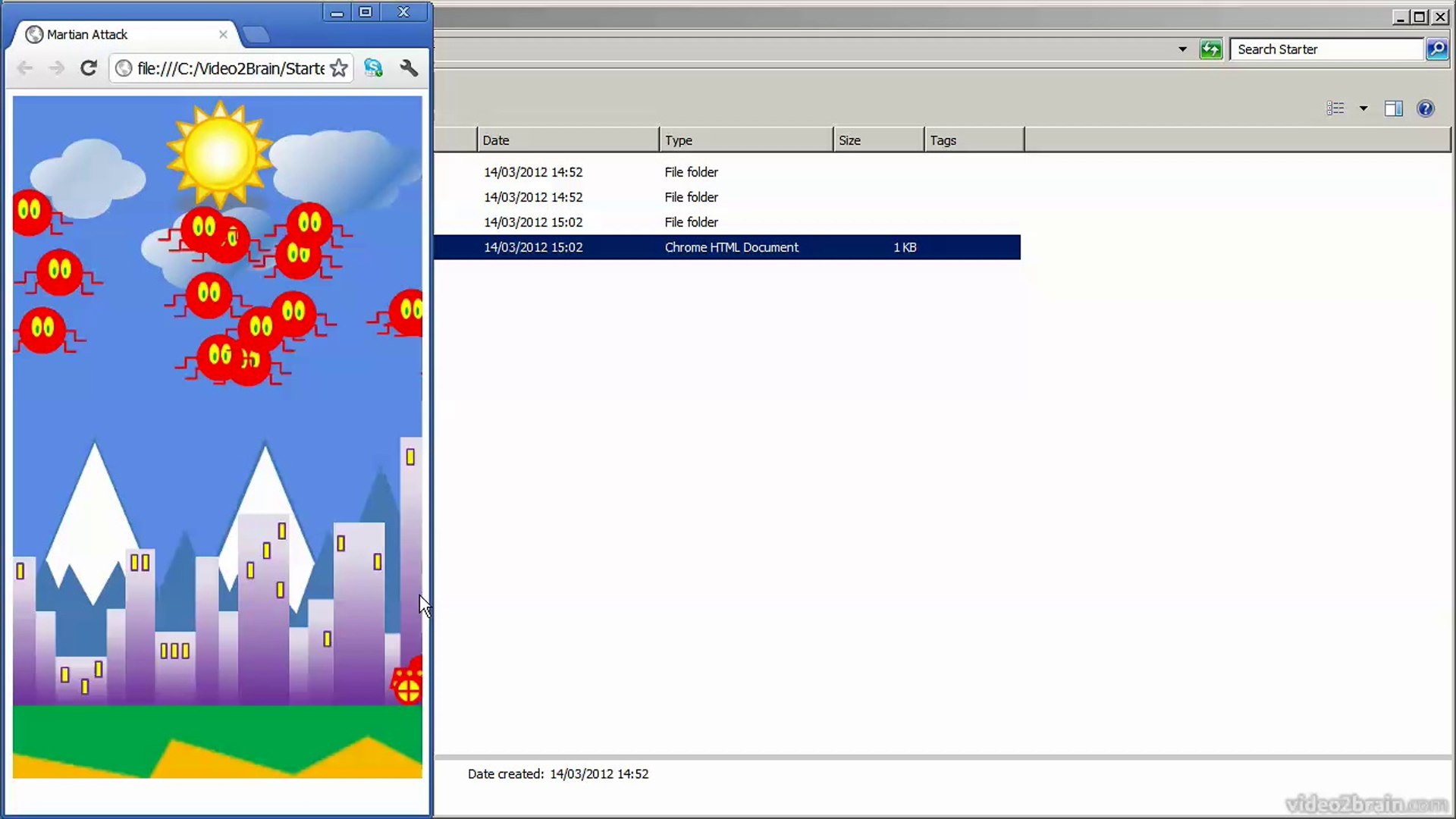Bookmark page with the star icon
Image resolution: width=1456 pixels, height=819 pixels.
point(339,68)
